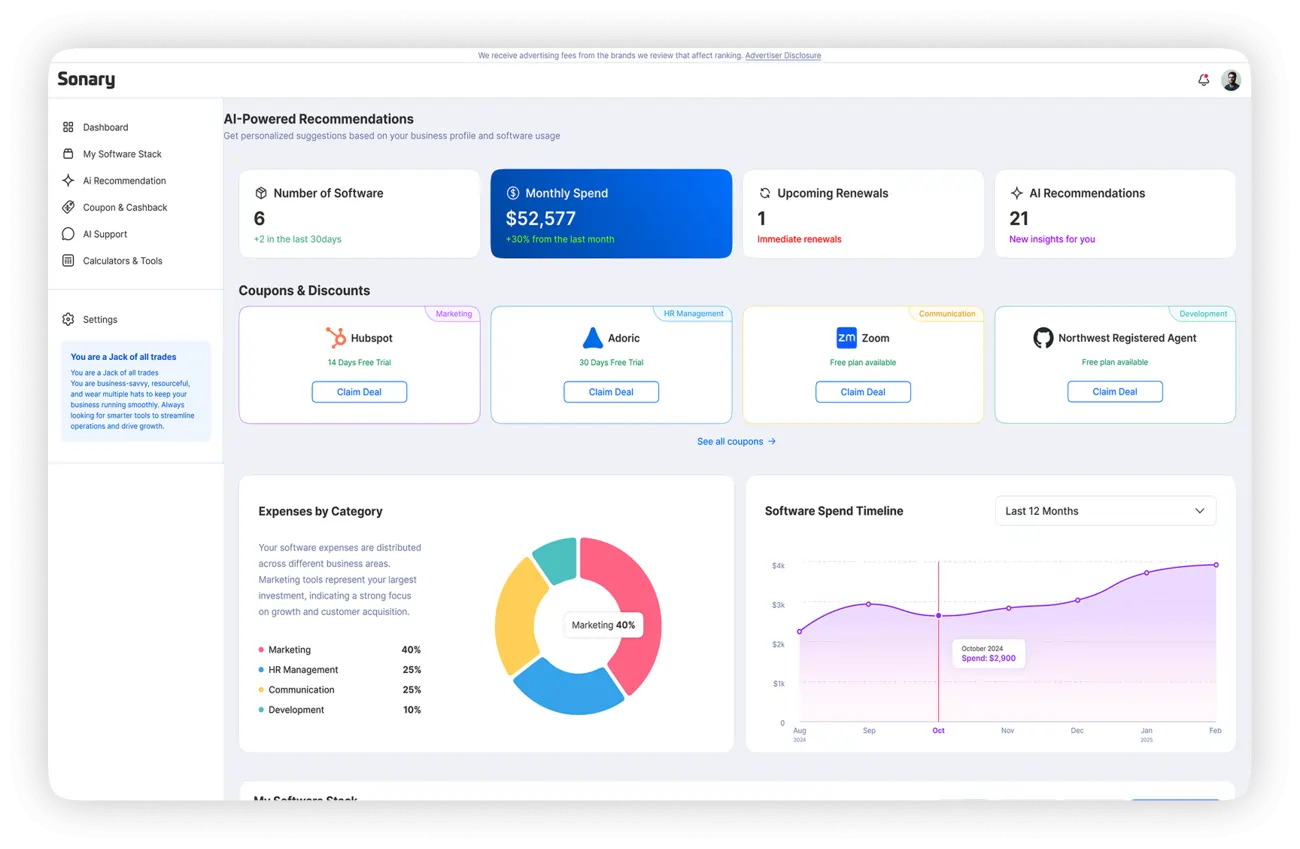Click the Hubspot logo on its coupon card

335,338
